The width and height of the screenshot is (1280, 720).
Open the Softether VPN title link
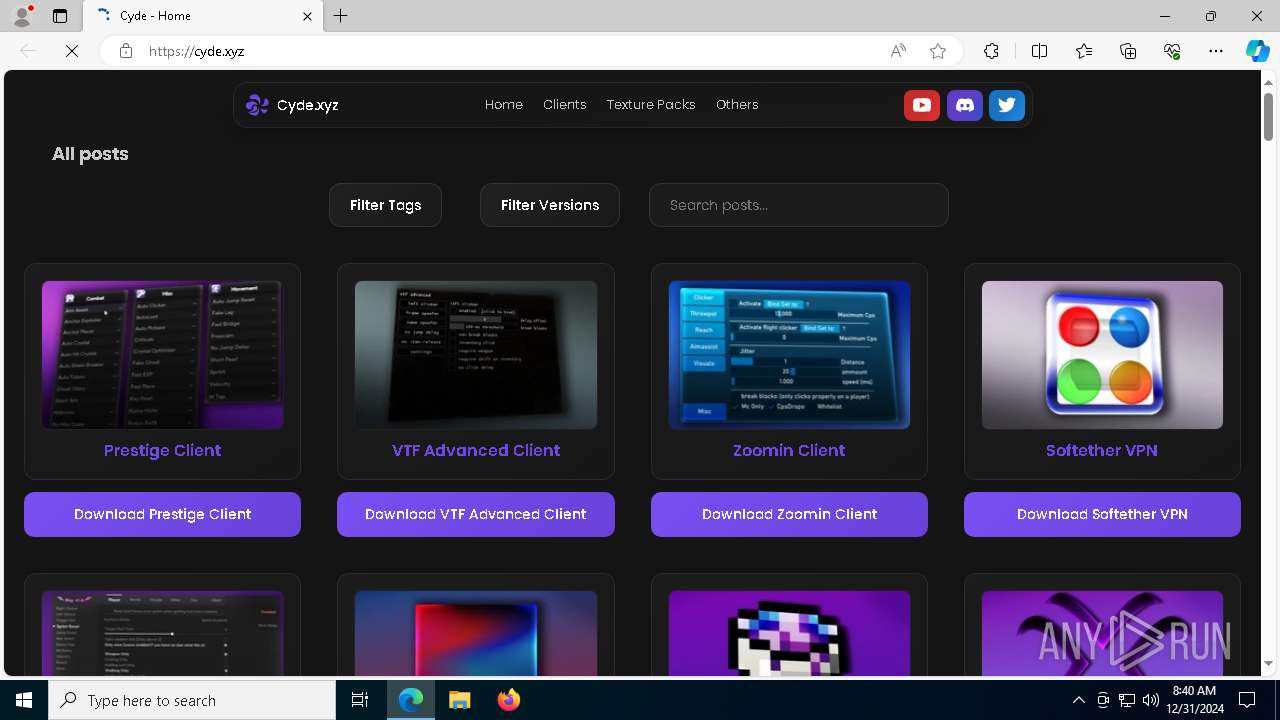pos(1102,450)
